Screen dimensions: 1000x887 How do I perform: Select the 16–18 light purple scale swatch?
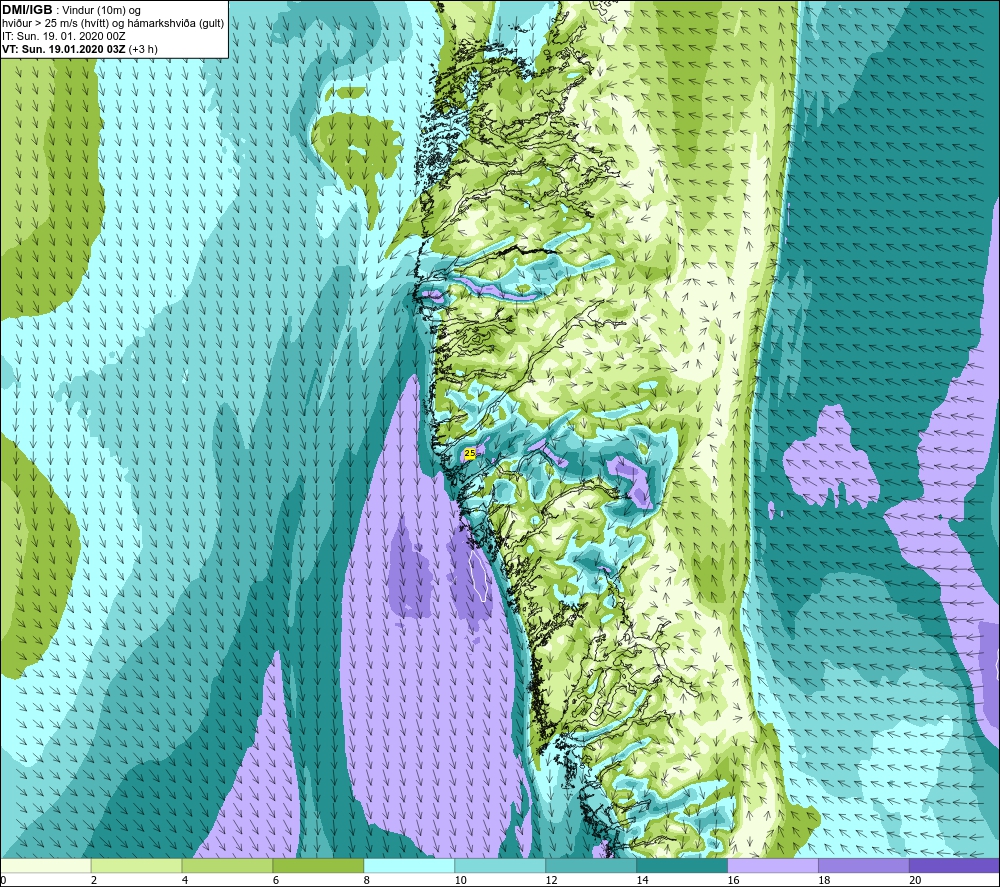tap(773, 866)
